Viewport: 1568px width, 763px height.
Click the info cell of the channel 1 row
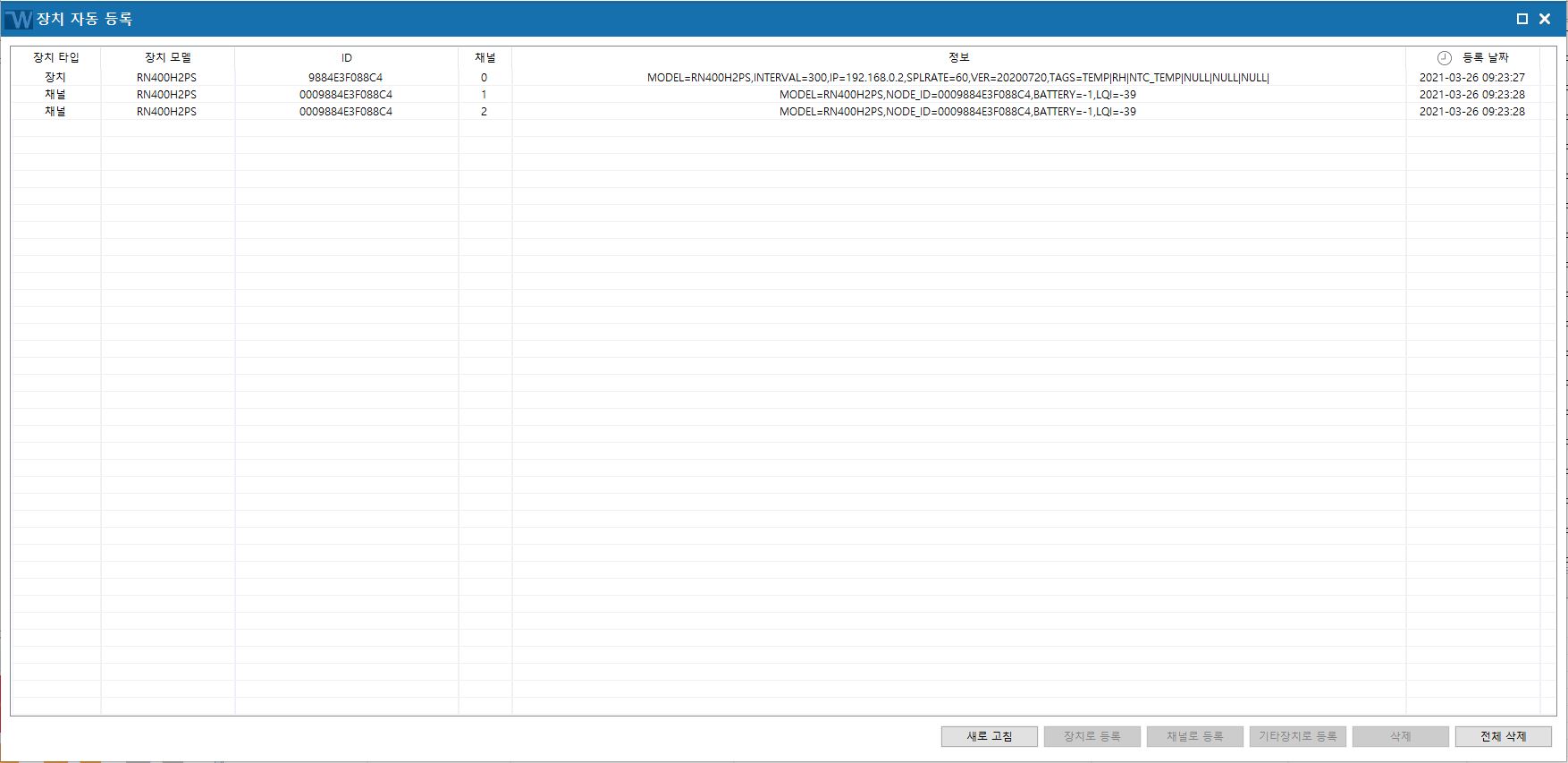point(958,95)
